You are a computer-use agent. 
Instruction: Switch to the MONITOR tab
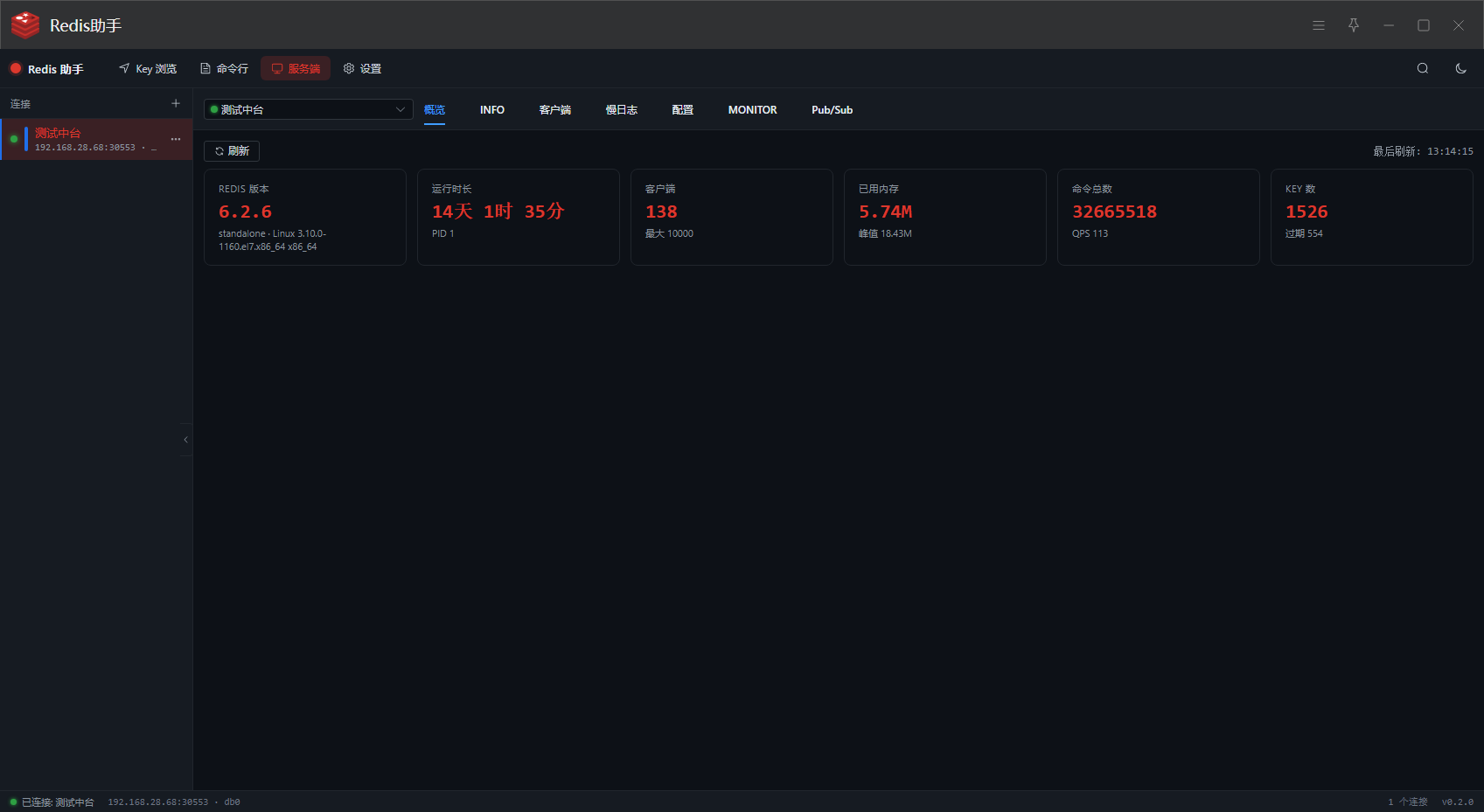click(753, 110)
